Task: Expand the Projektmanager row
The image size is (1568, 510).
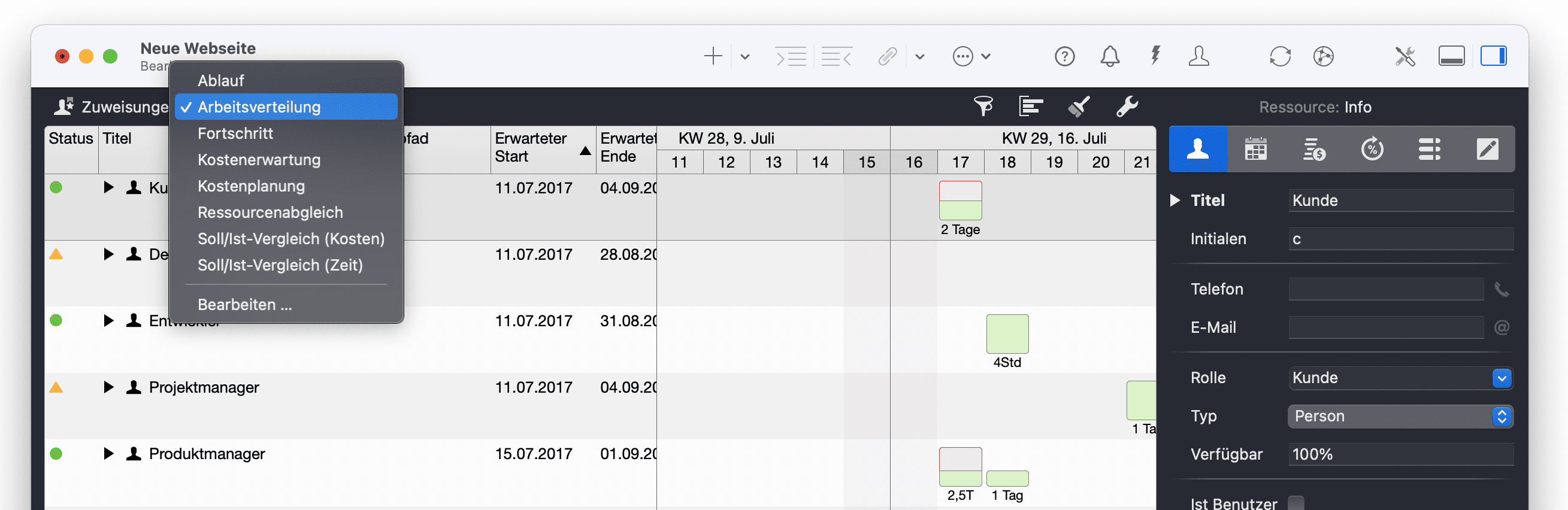Action: click(108, 387)
